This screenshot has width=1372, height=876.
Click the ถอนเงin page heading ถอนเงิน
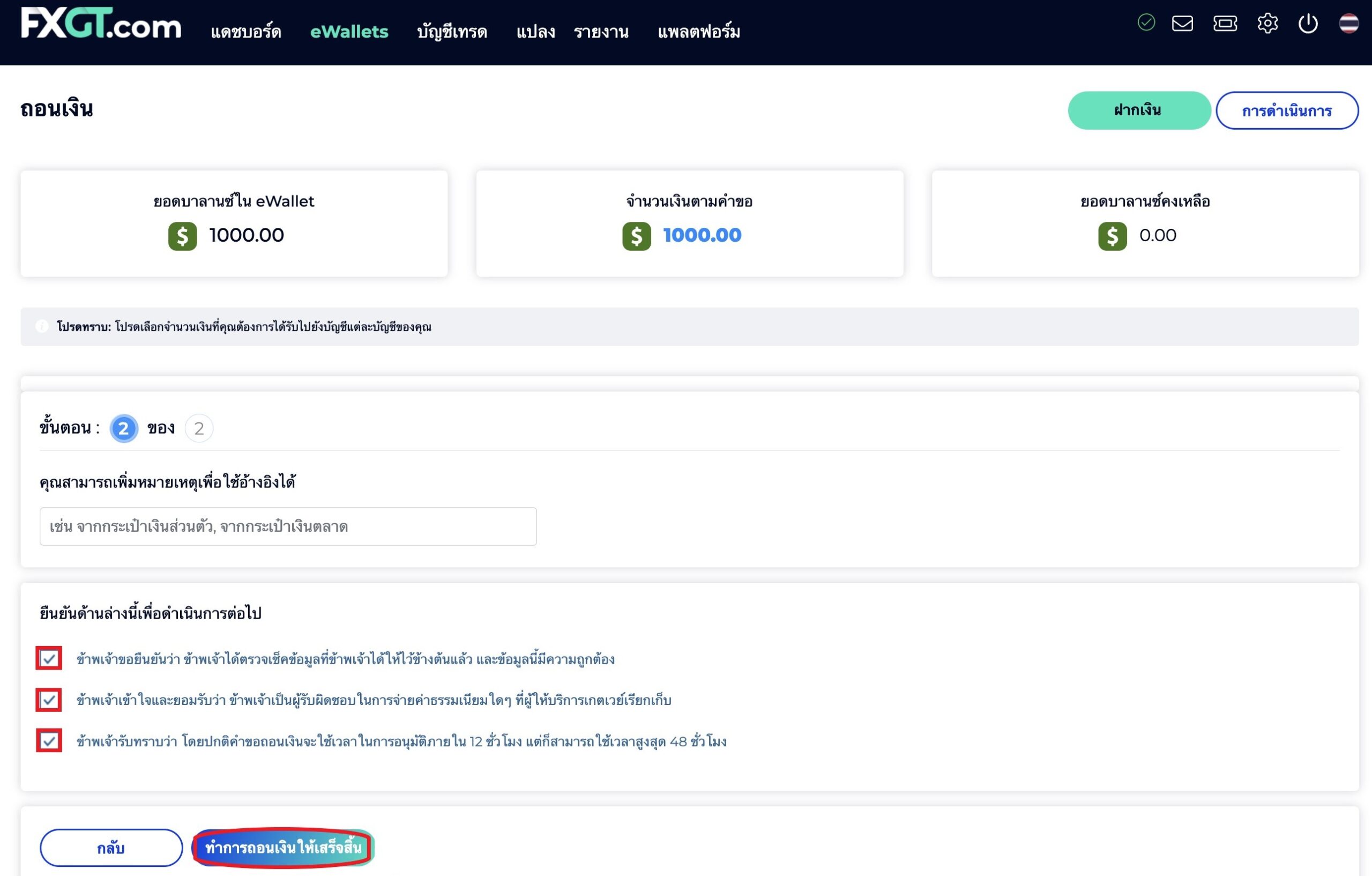[x=57, y=108]
